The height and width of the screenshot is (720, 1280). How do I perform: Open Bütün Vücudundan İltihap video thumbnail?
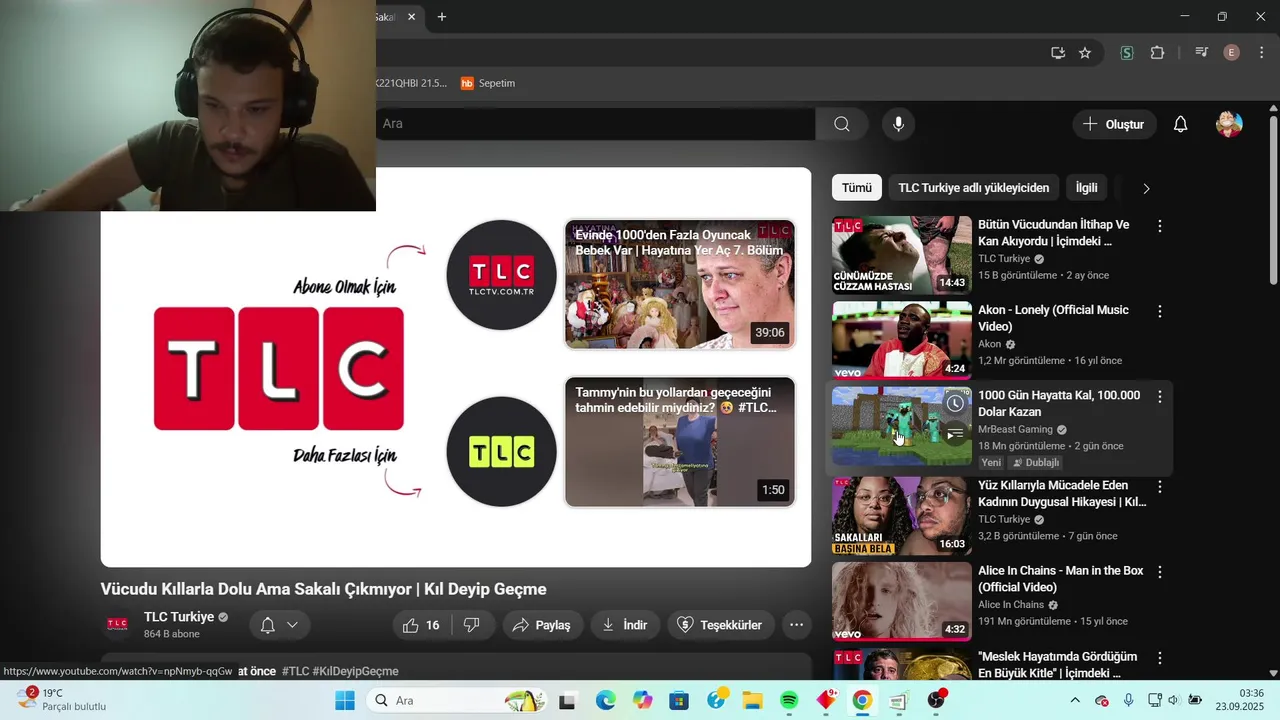tap(902, 255)
